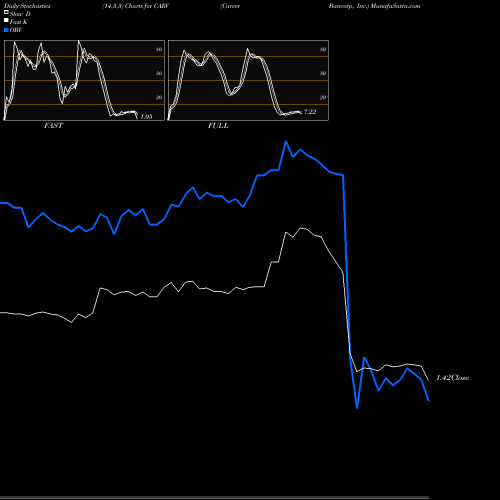
Task: Click the Fast K legend label text
Action: pos(19,22)
